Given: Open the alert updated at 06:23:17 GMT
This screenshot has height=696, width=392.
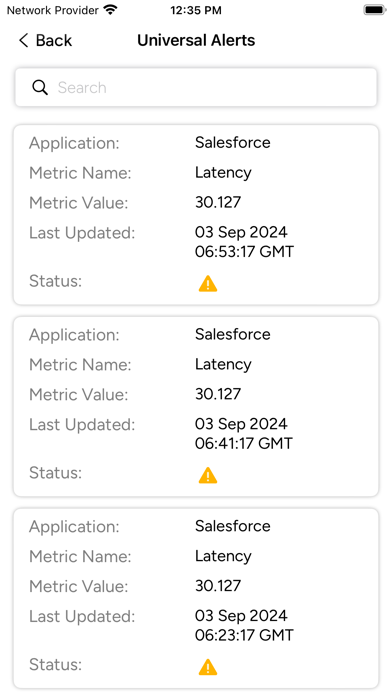Looking at the screenshot, I should coord(196,598).
